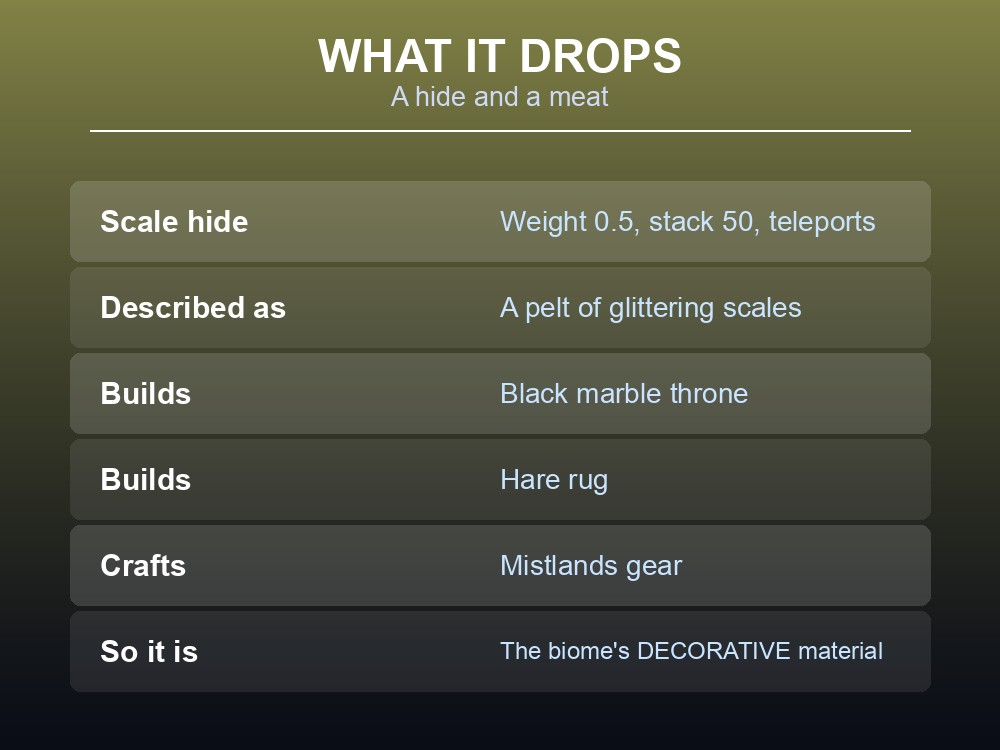Click A pelt of glittering scales text

(651, 308)
